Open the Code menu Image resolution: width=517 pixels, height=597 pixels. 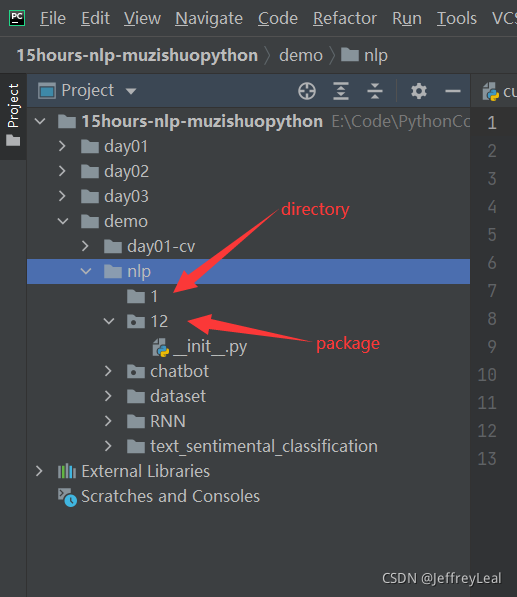278,18
